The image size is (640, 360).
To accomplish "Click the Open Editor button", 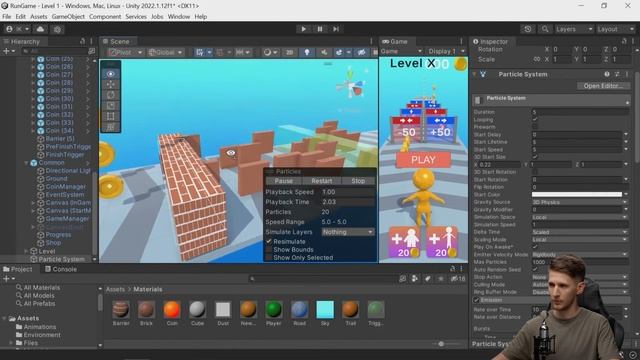I will 603,86.
